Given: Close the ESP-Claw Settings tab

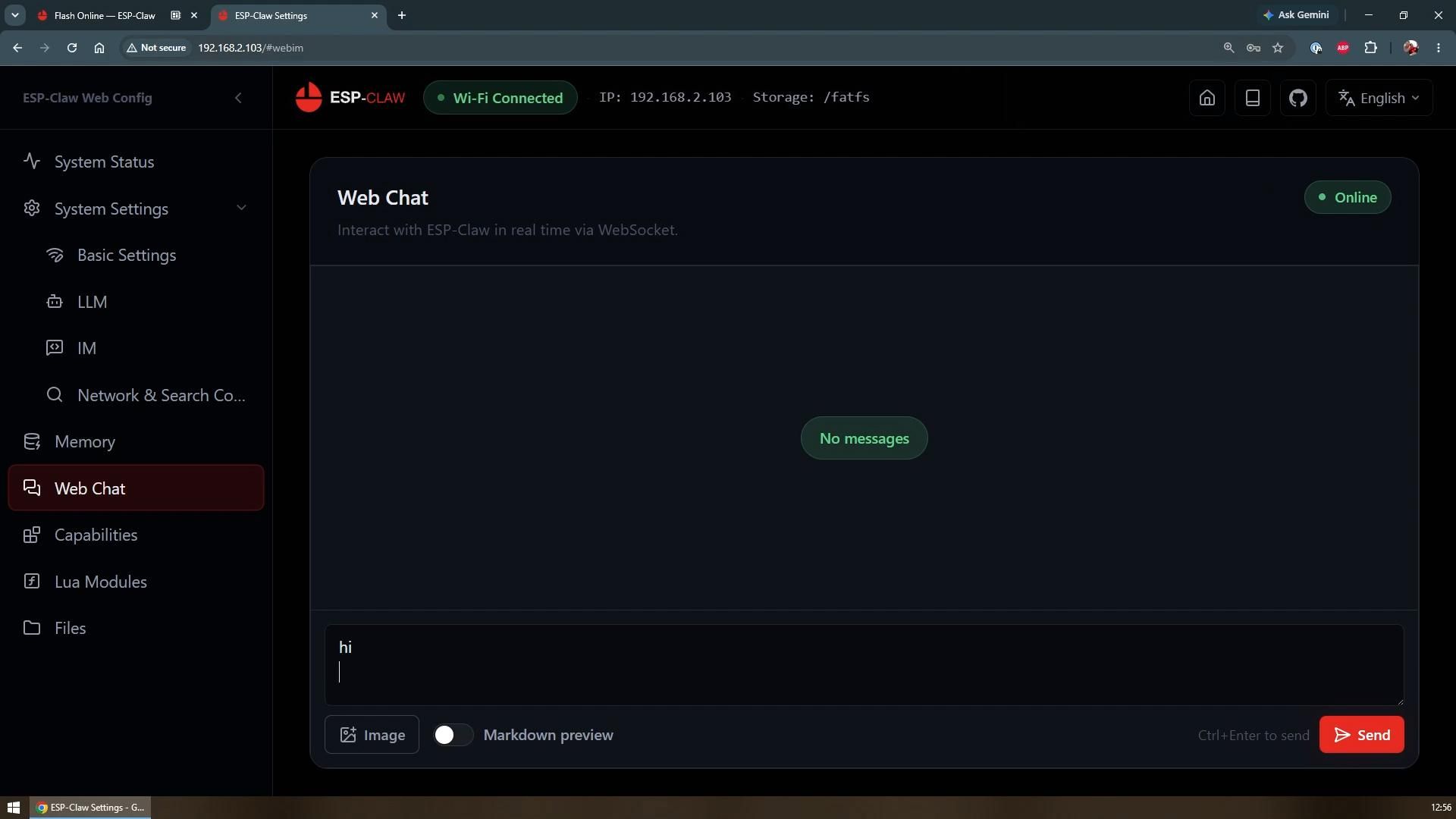Looking at the screenshot, I should pos(374,15).
